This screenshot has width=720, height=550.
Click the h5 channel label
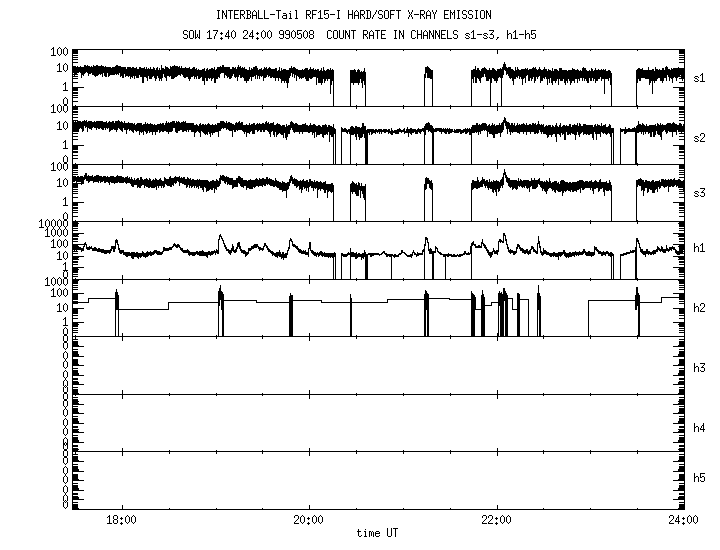point(700,478)
